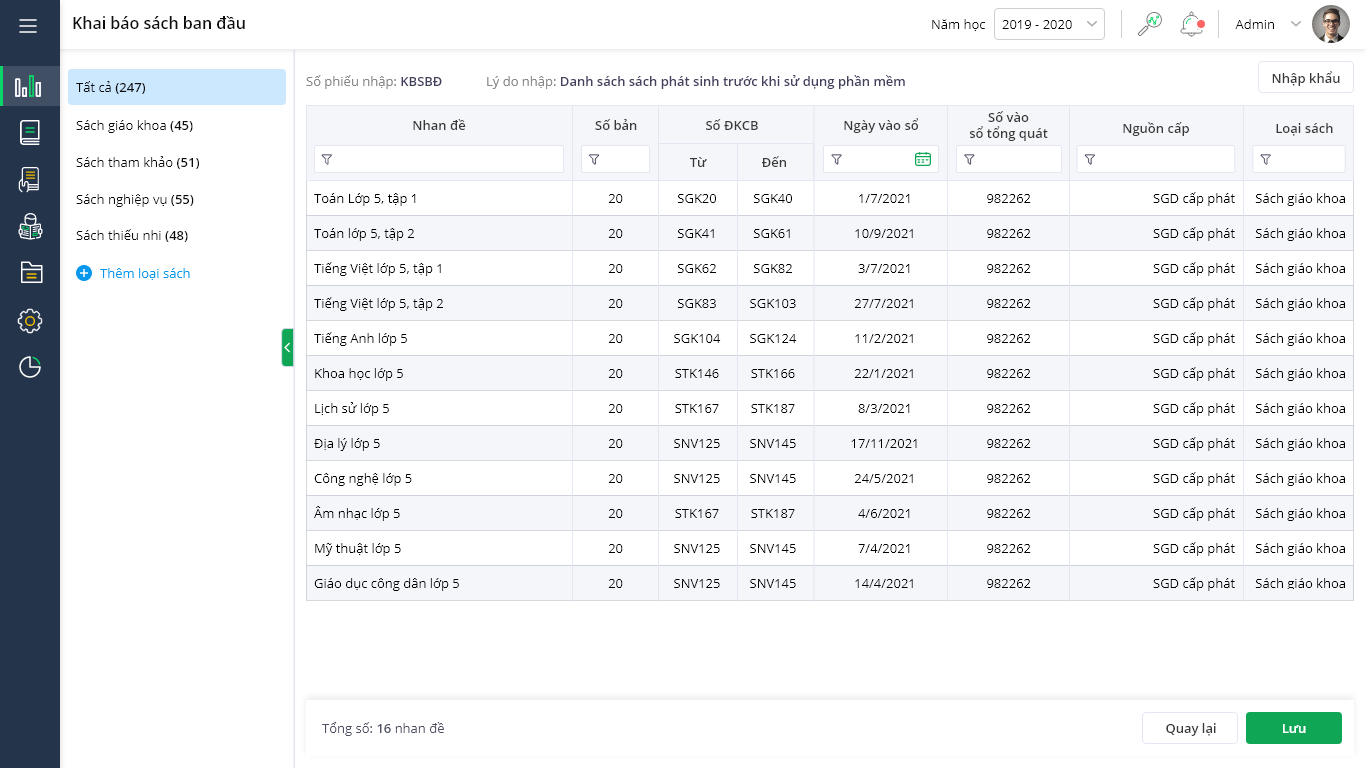
Task: Click the book catalog sidebar icon
Action: point(29,133)
